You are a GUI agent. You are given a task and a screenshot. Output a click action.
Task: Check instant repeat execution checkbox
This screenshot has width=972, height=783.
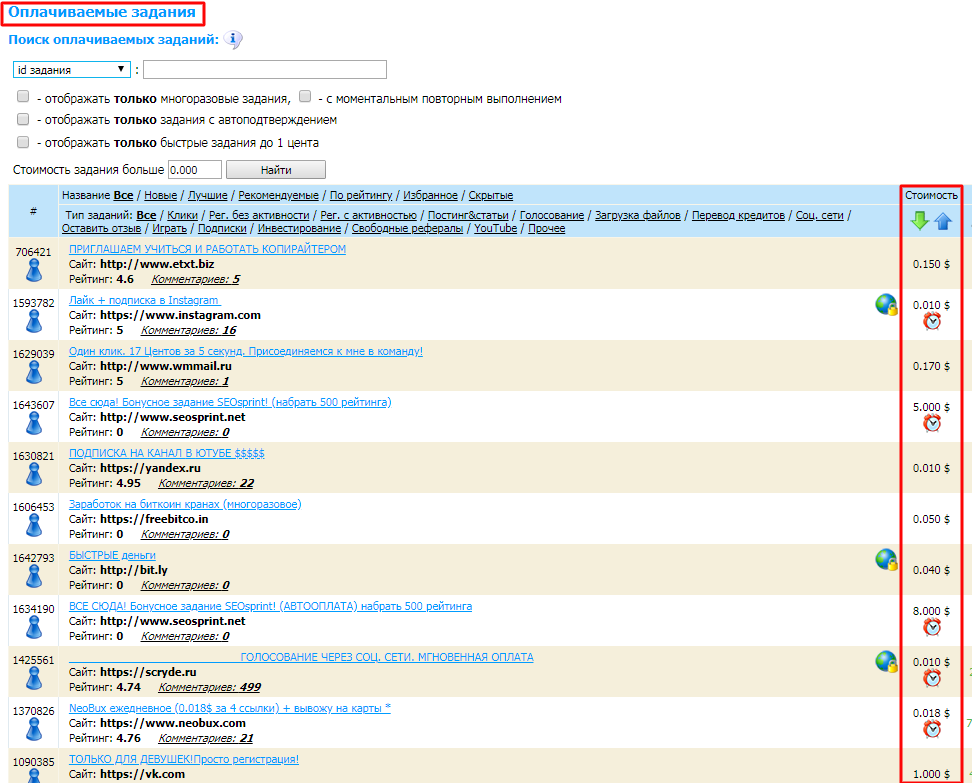point(305,96)
